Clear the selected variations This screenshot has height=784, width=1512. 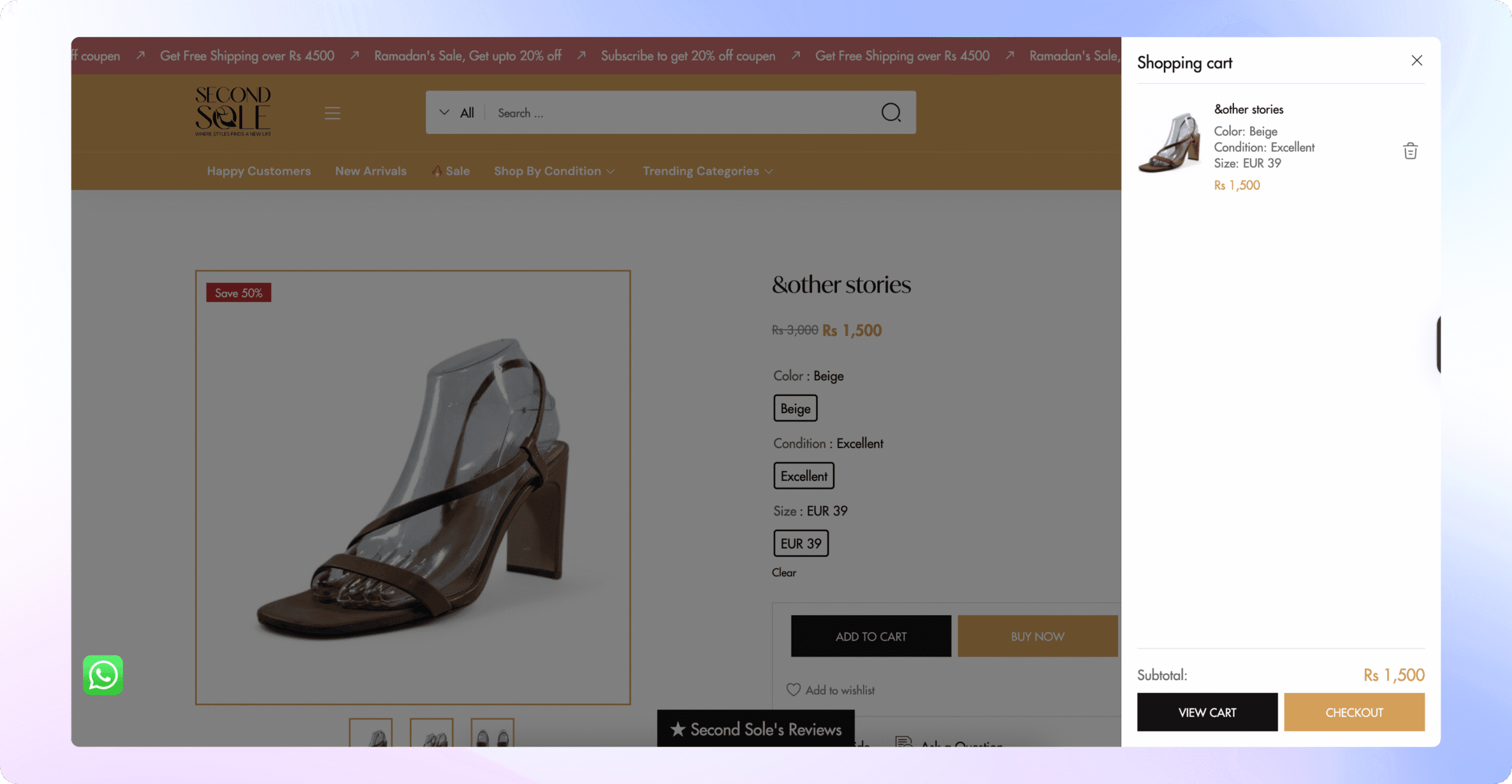[784, 573]
